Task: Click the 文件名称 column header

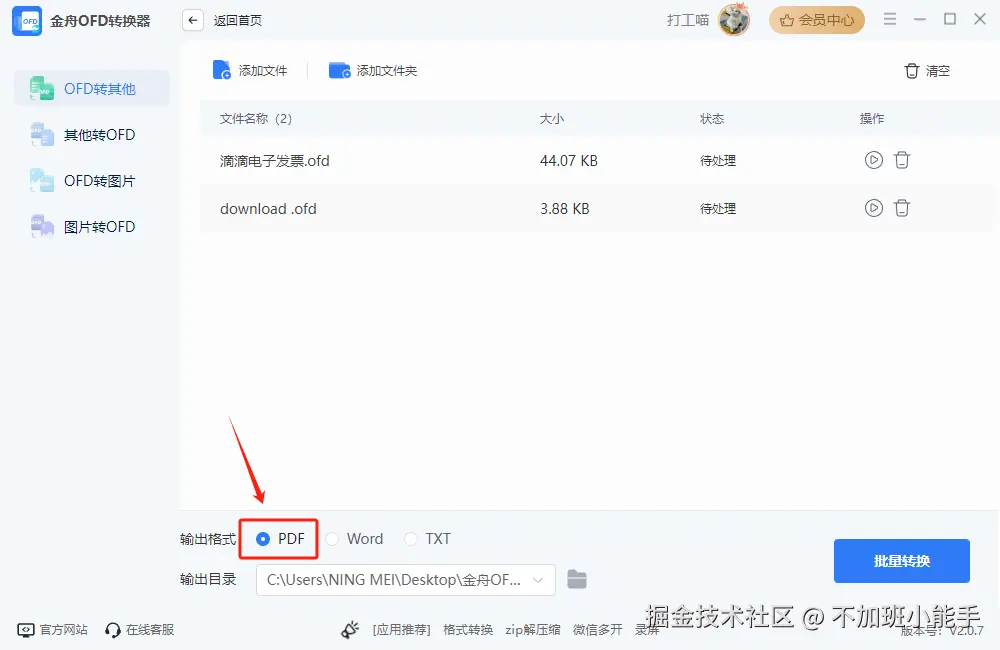Action: [x=256, y=119]
